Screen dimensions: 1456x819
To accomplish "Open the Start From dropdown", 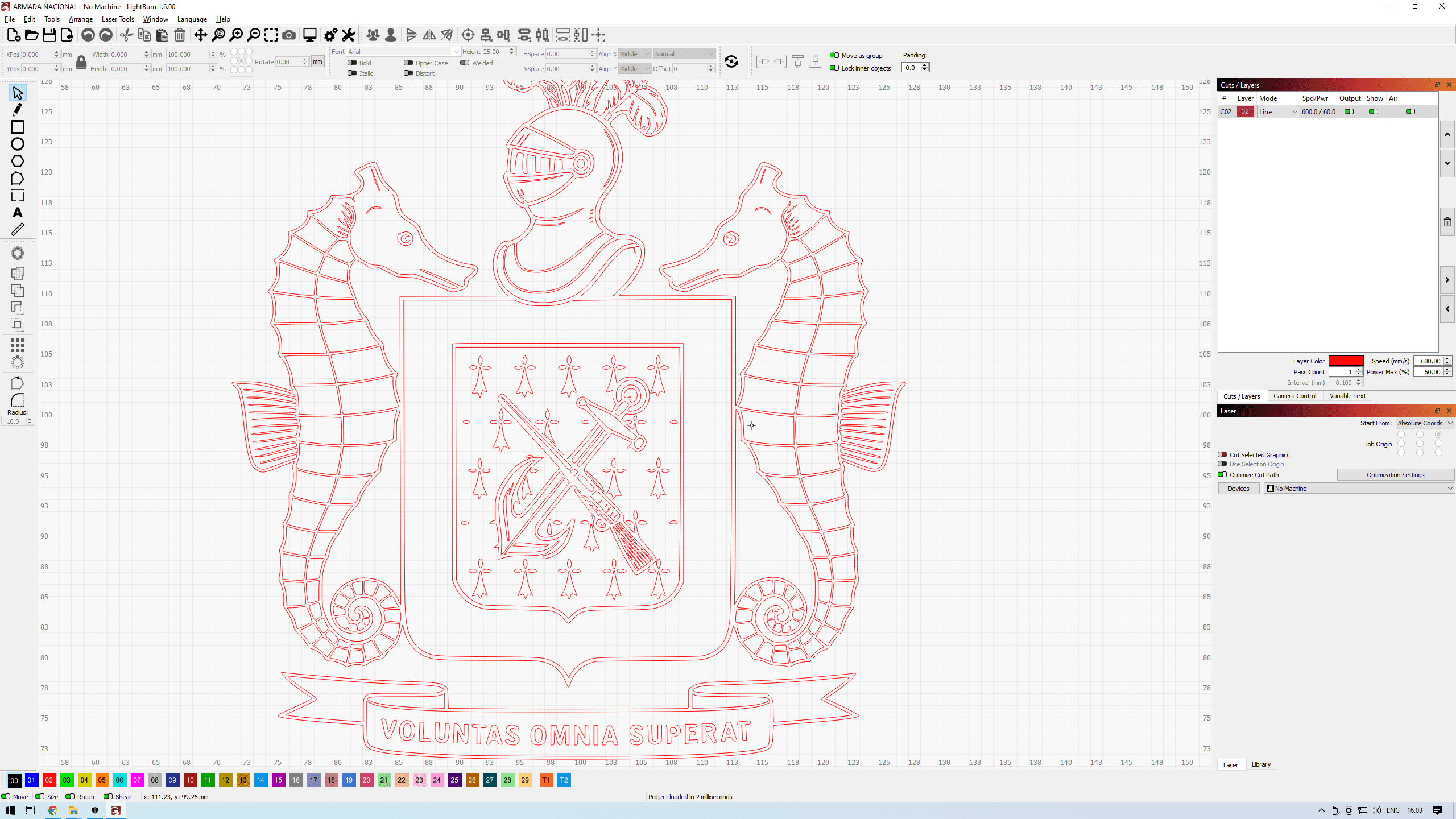I will tap(1425, 423).
